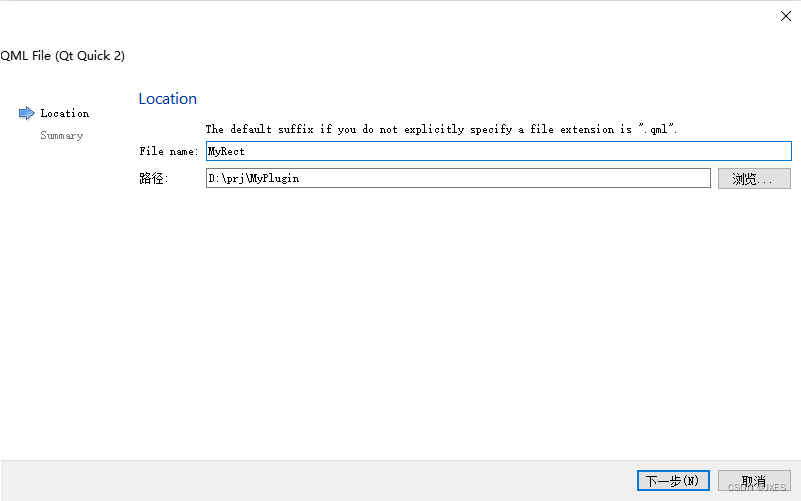The height and width of the screenshot is (501, 801).
Task: Select the Summary step in sidebar
Action: tap(62, 135)
